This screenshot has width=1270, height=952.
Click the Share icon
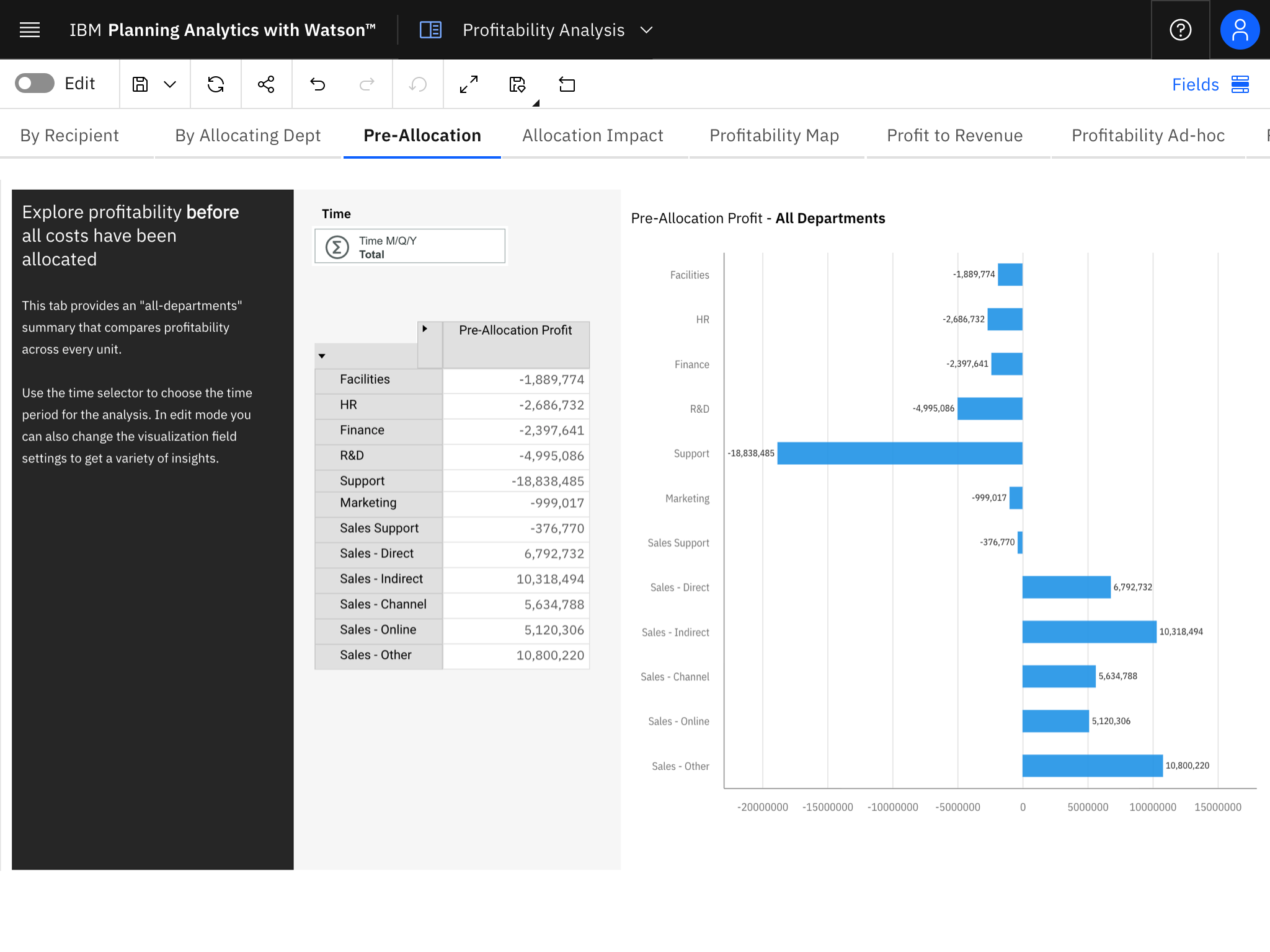coord(266,84)
